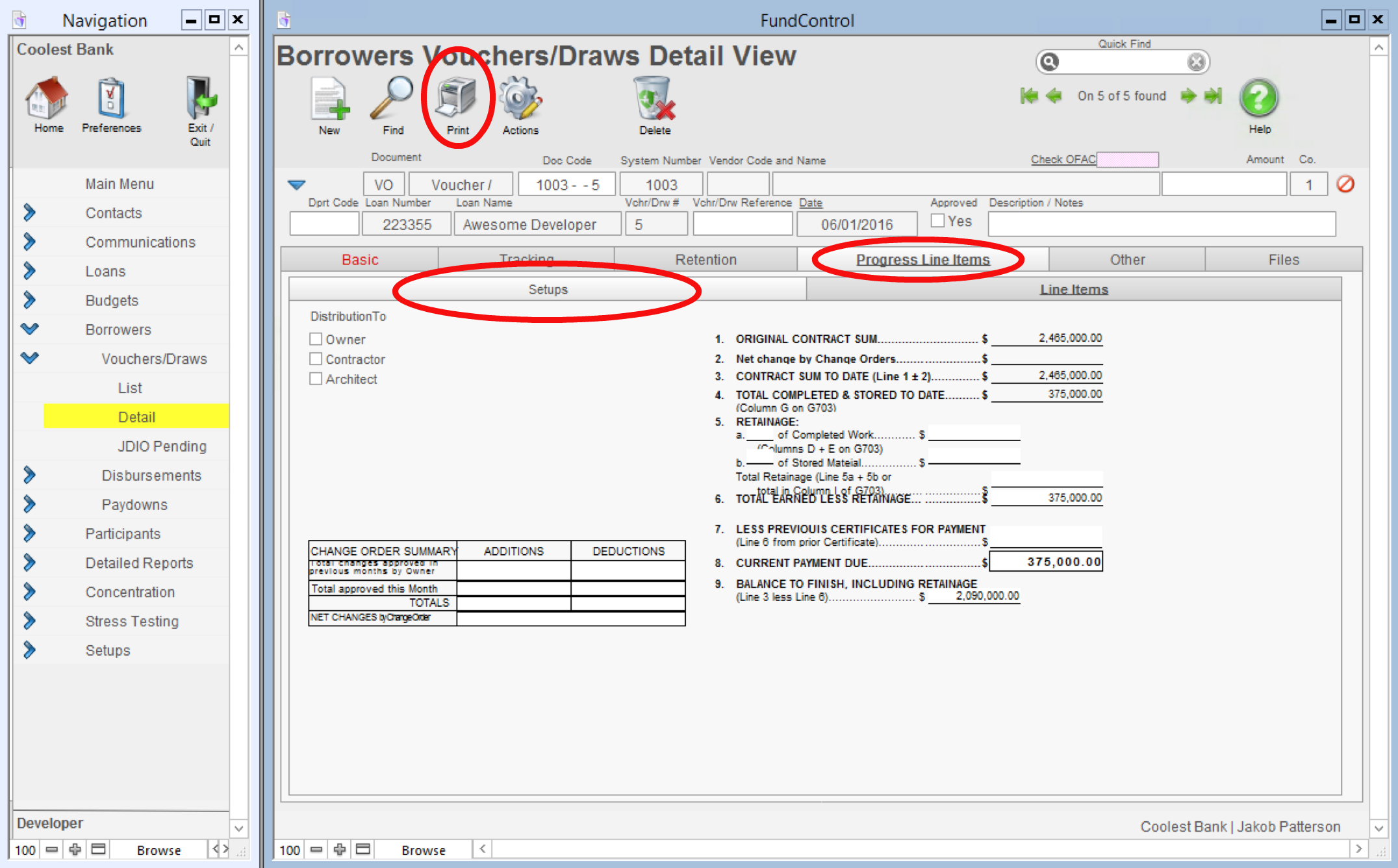Select the Line Items sub-tab
Viewport: 1398px width, 868px height.
click(x=1074, y=289)
